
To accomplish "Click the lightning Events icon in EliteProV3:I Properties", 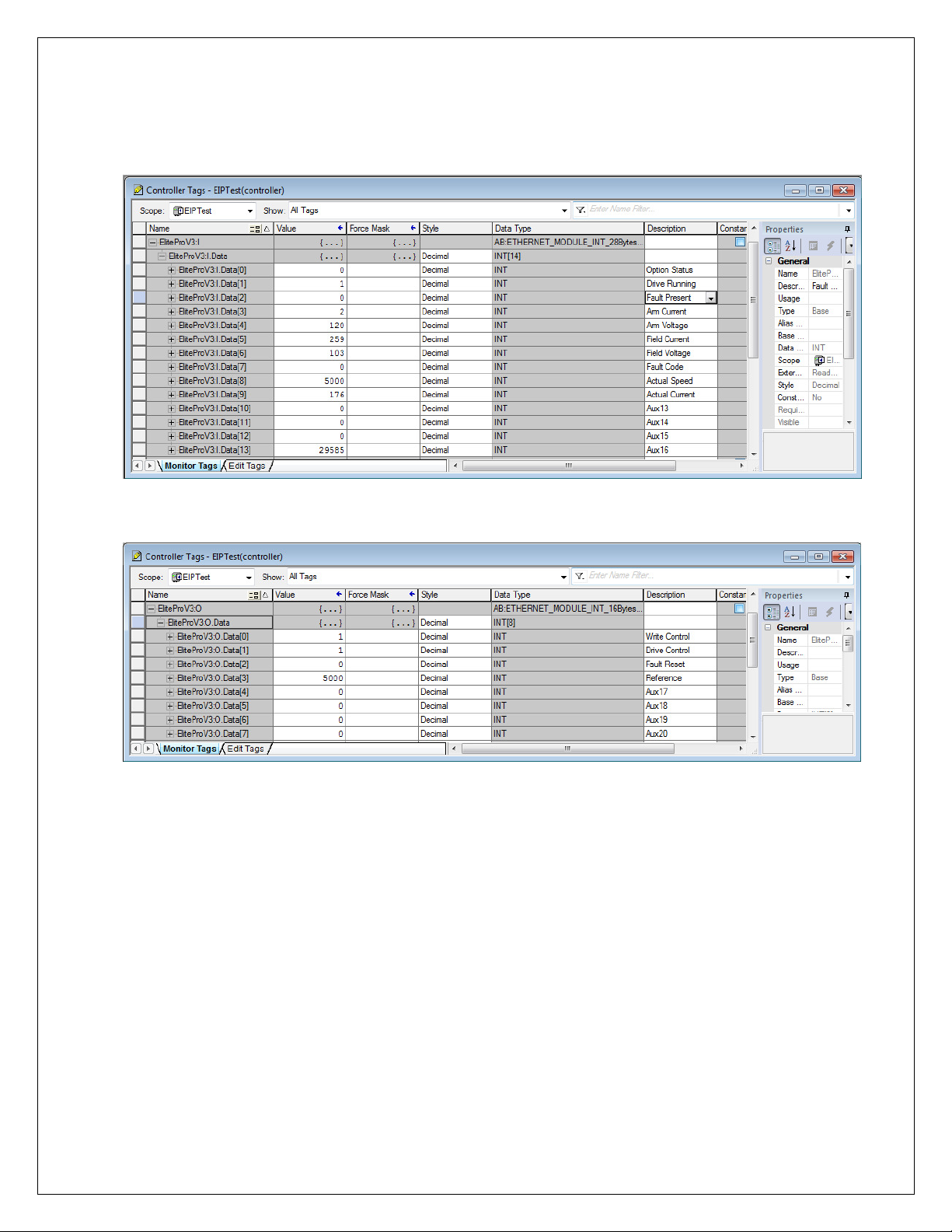I will [x=830, y=246].
